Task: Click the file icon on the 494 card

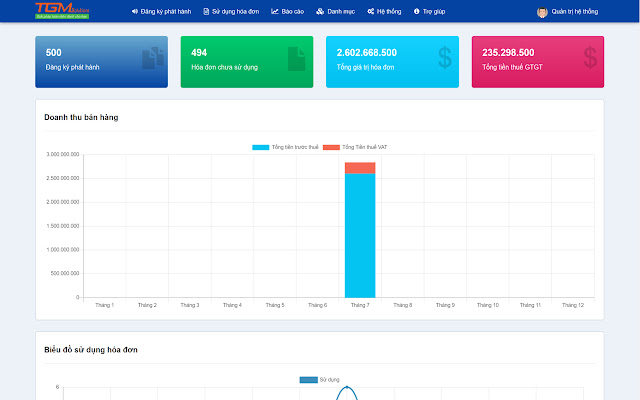Action: click(296, 59)
